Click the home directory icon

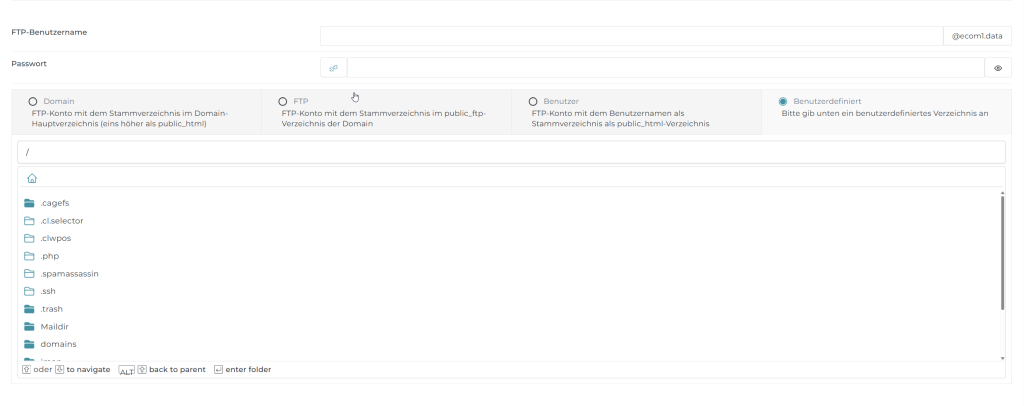32,178
